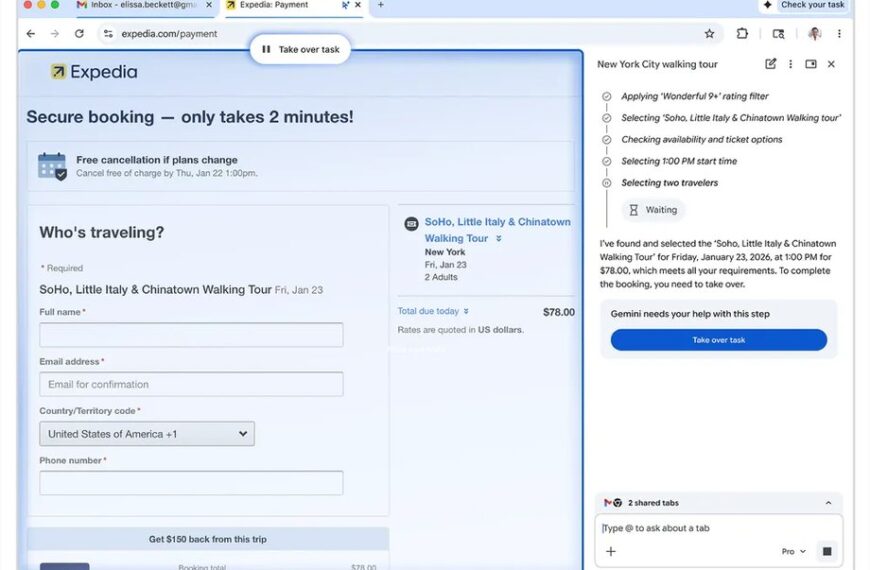Click the Phone number field

coord(191,483)
